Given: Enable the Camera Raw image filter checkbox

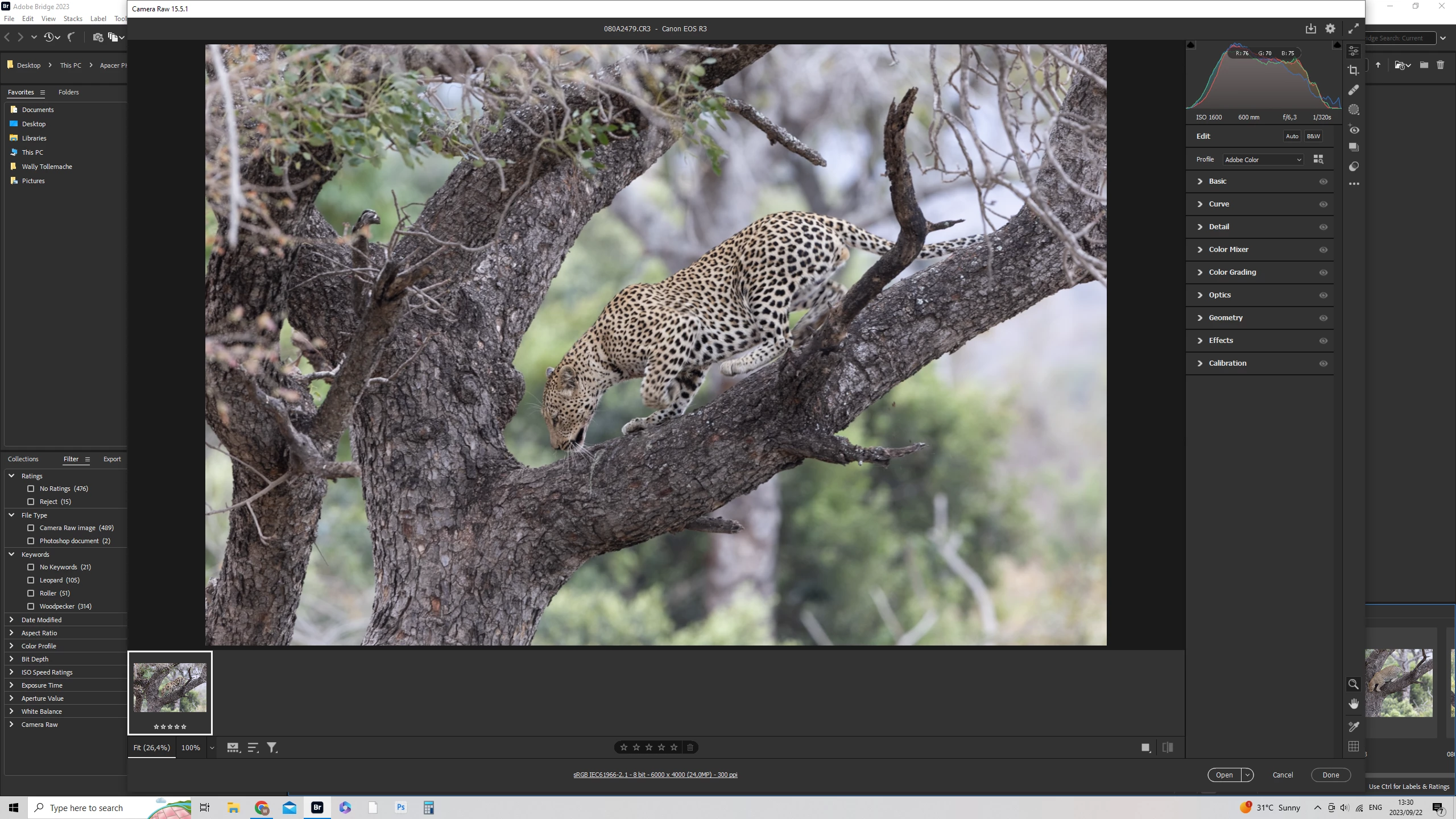Looking at the screenshot, I should [31, 528].
